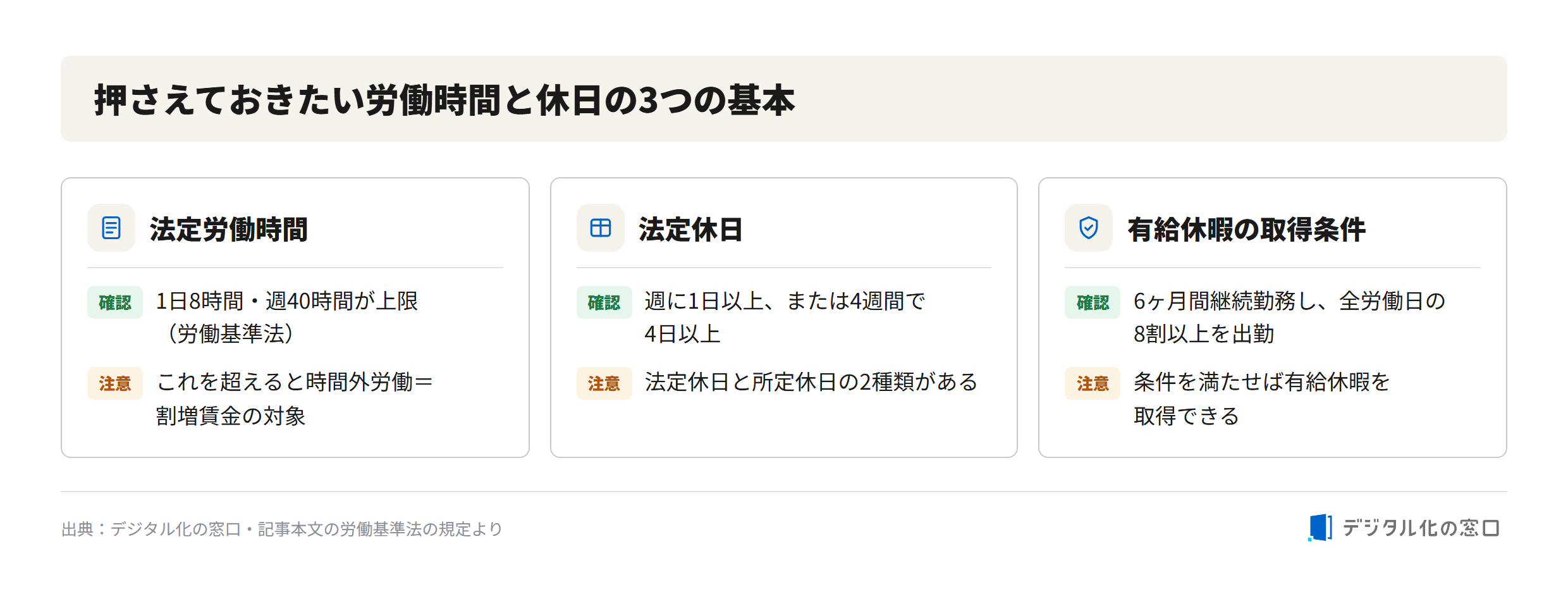Click the calendar grid icon beside 法定休日

[600, 228]
